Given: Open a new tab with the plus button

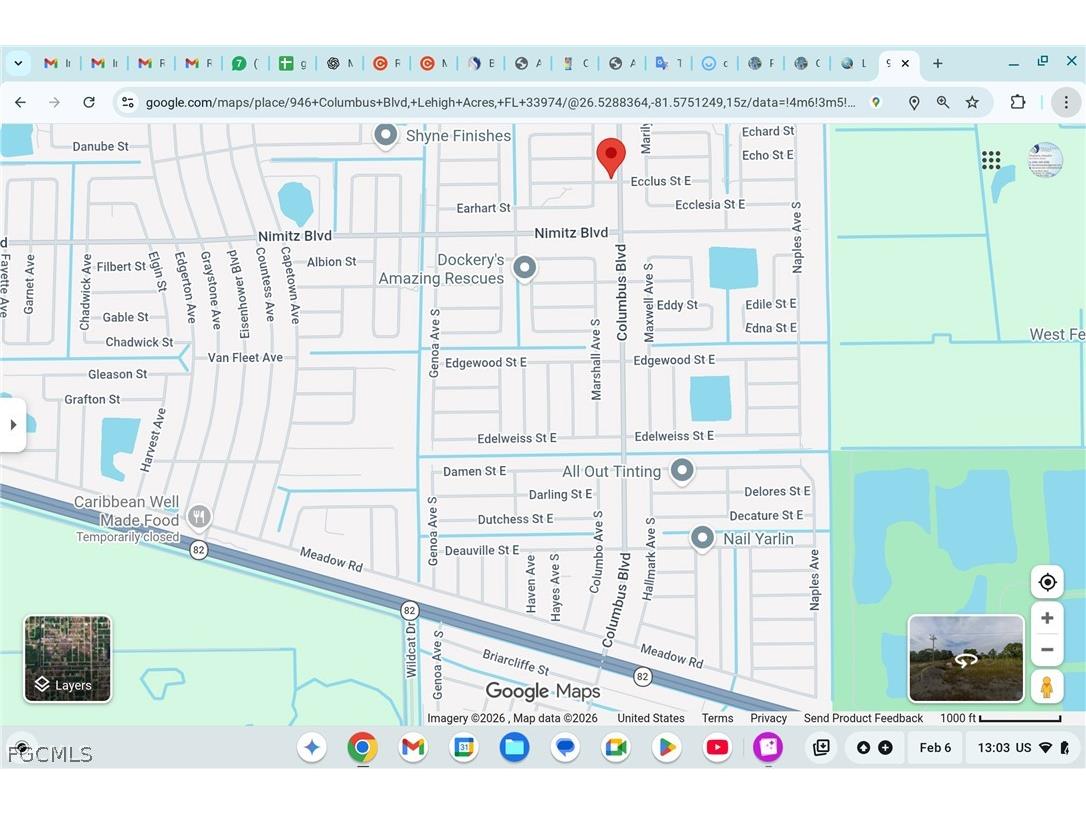Looking at the screenshot, I should point(937,63).
